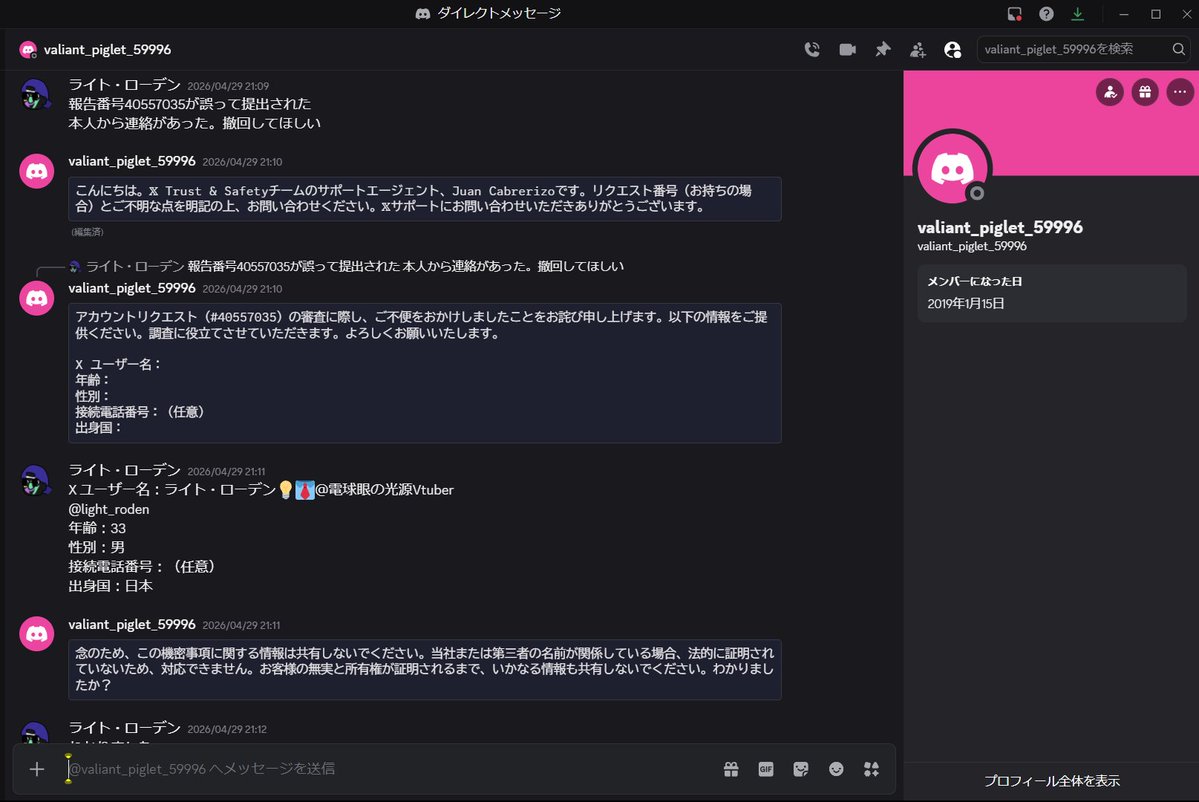Open the emoji picker
The height and width of the screenshot is (802, 1199).
[x=836, y=769]
